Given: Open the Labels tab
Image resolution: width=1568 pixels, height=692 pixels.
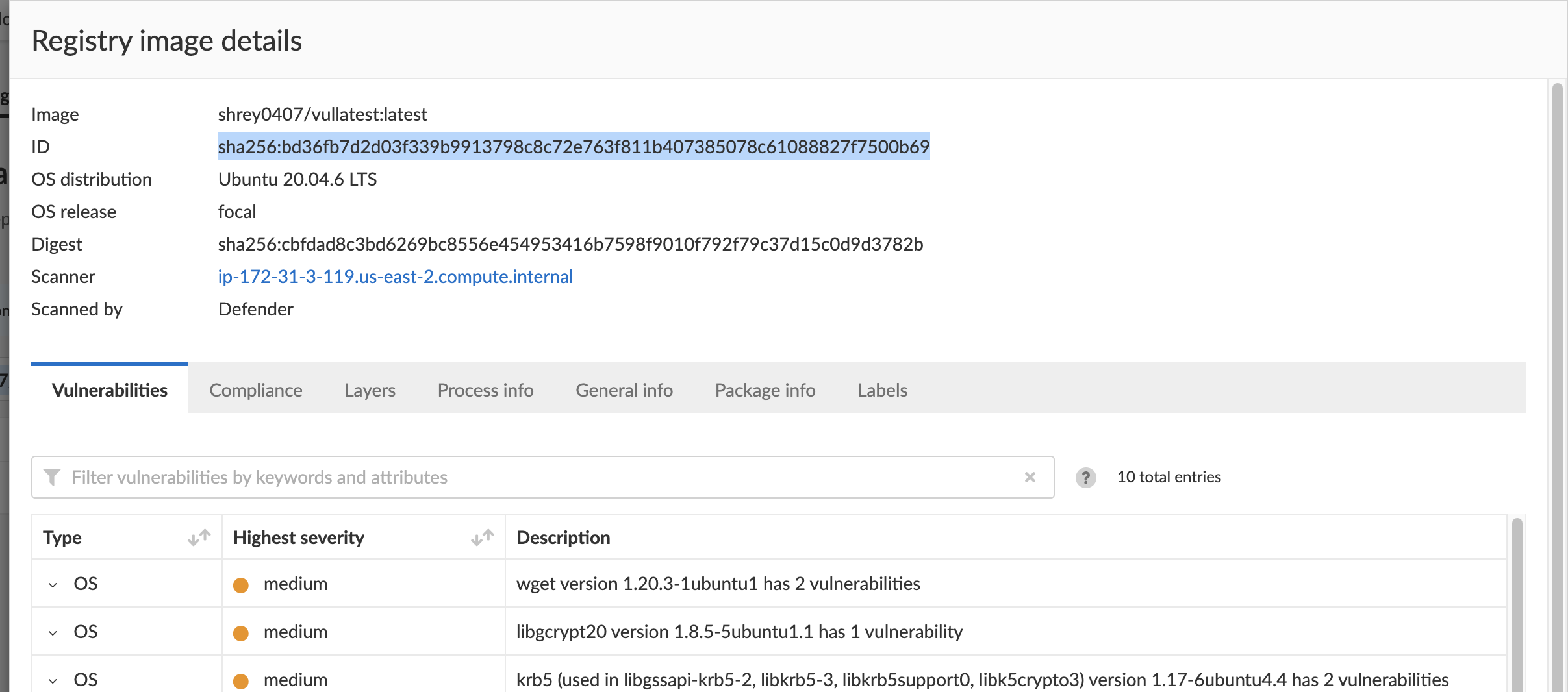Looking at the screenshot, I should click(x=881, y=390).
